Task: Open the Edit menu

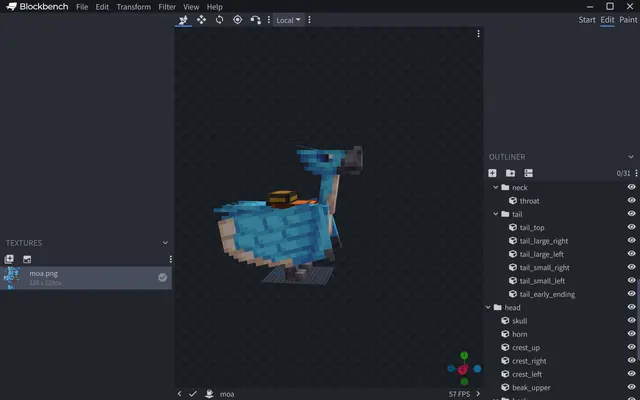Action: [102, 7]
